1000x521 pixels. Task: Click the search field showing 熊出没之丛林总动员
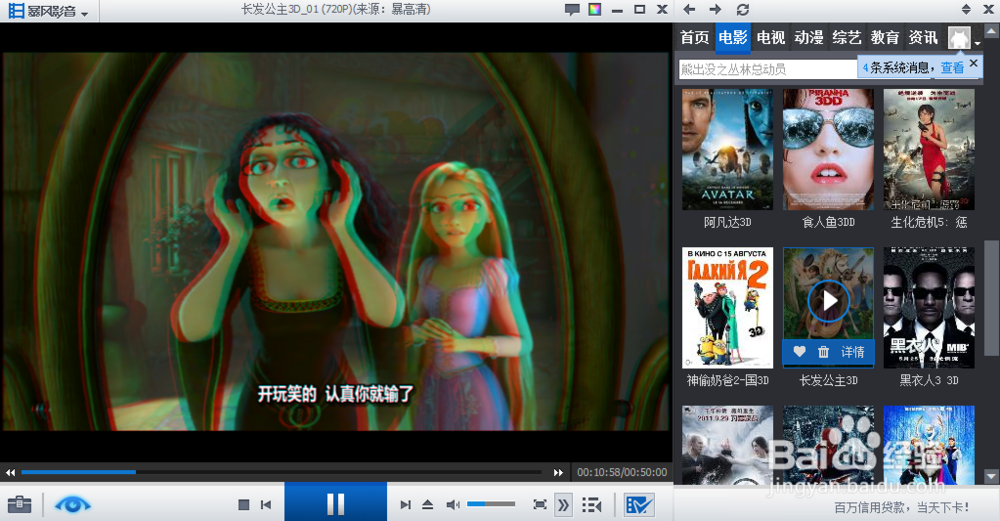coord(767,69)
